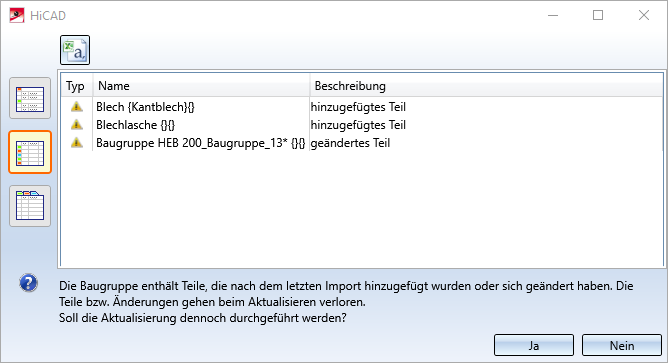668x363 pixels.
Task: Sort by the Beschreibung column header
Action: click(486, 86)
